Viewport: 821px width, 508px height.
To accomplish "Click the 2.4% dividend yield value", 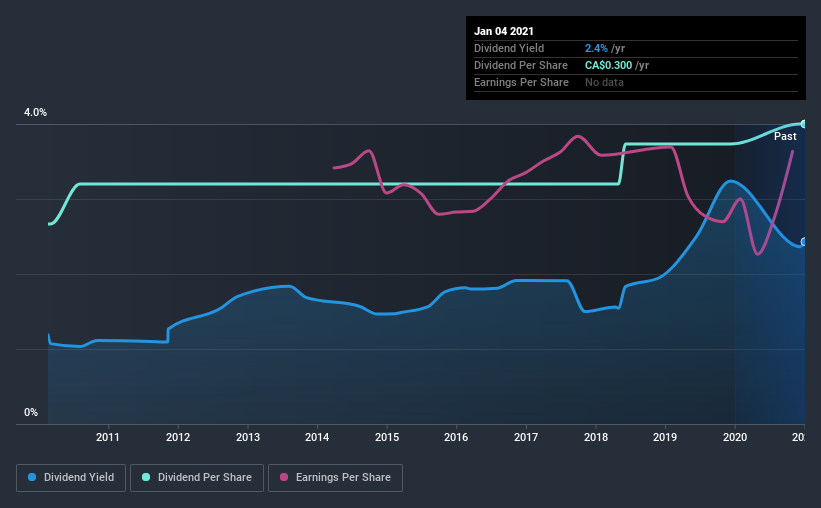I will [596, 48].
